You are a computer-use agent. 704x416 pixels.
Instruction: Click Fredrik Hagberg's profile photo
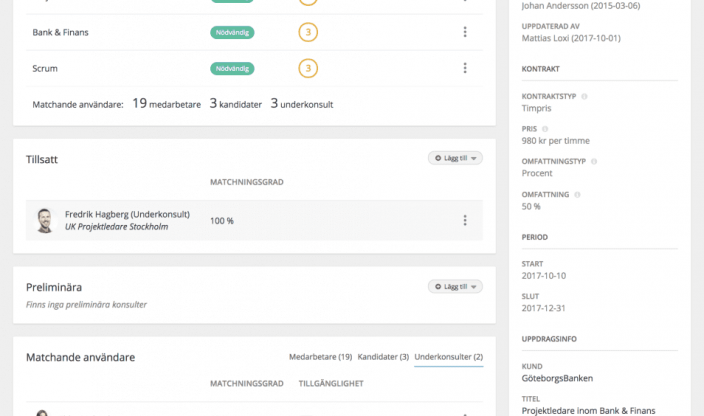[x=44, y=221]
